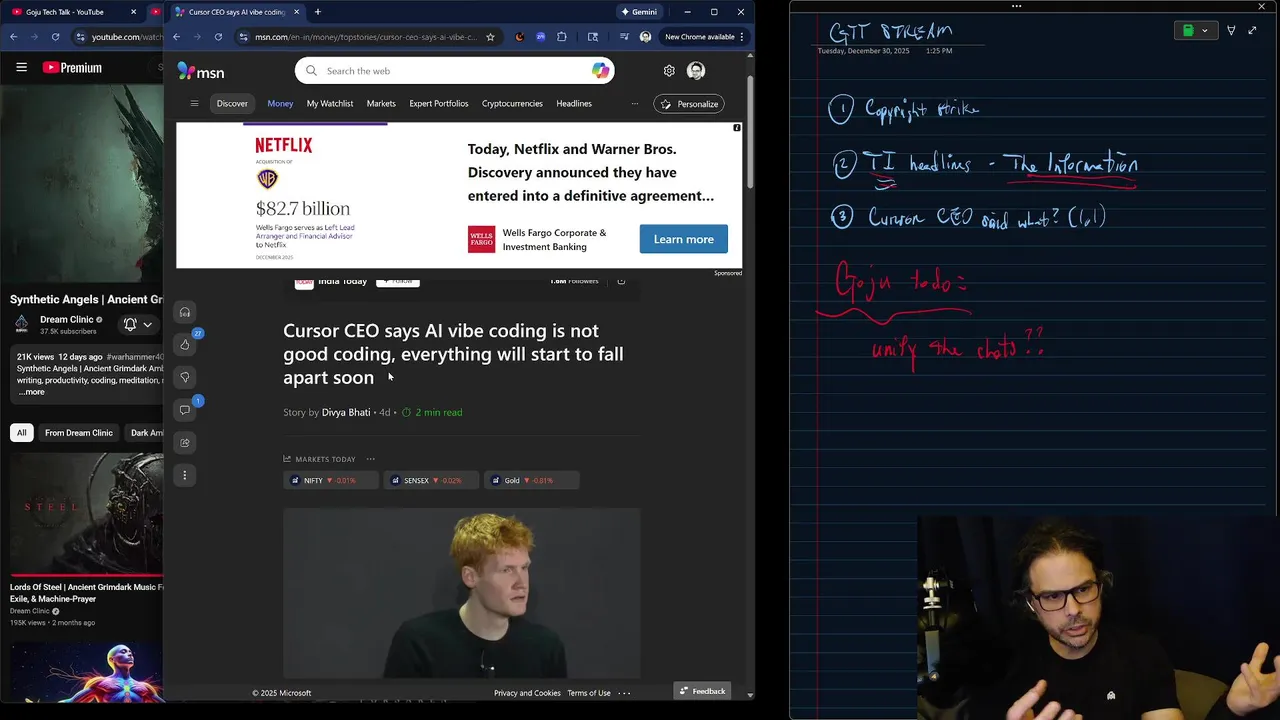Viewport: 1280px width, 720px height.
Task: Click NIFTY market ticker
Action: (x=330, y=480)
